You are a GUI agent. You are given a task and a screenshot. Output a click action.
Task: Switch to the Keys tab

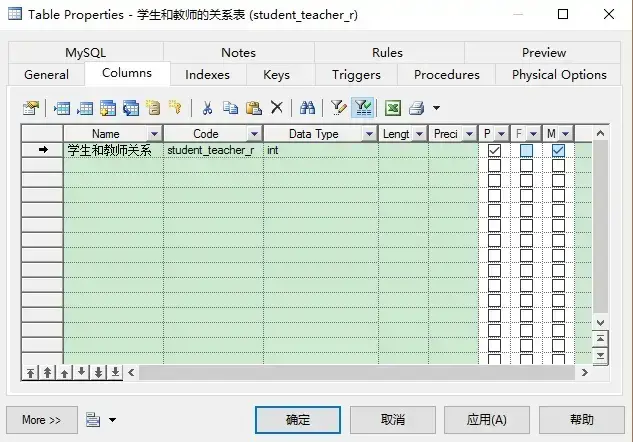click(277, 75)
